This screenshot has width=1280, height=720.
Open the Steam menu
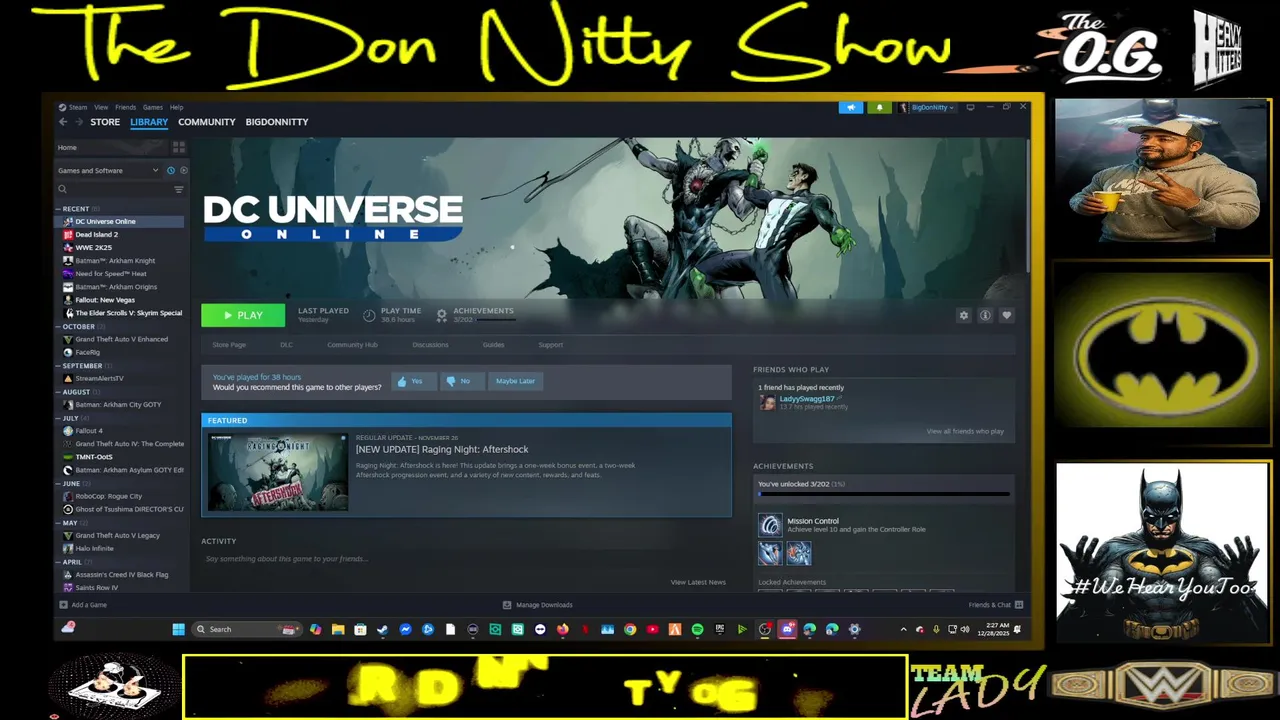tap(77, 107)
